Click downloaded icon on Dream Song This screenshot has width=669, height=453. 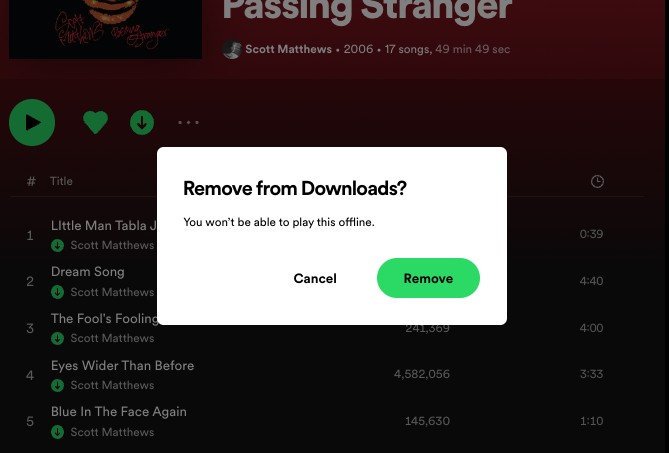click(58, 292)
